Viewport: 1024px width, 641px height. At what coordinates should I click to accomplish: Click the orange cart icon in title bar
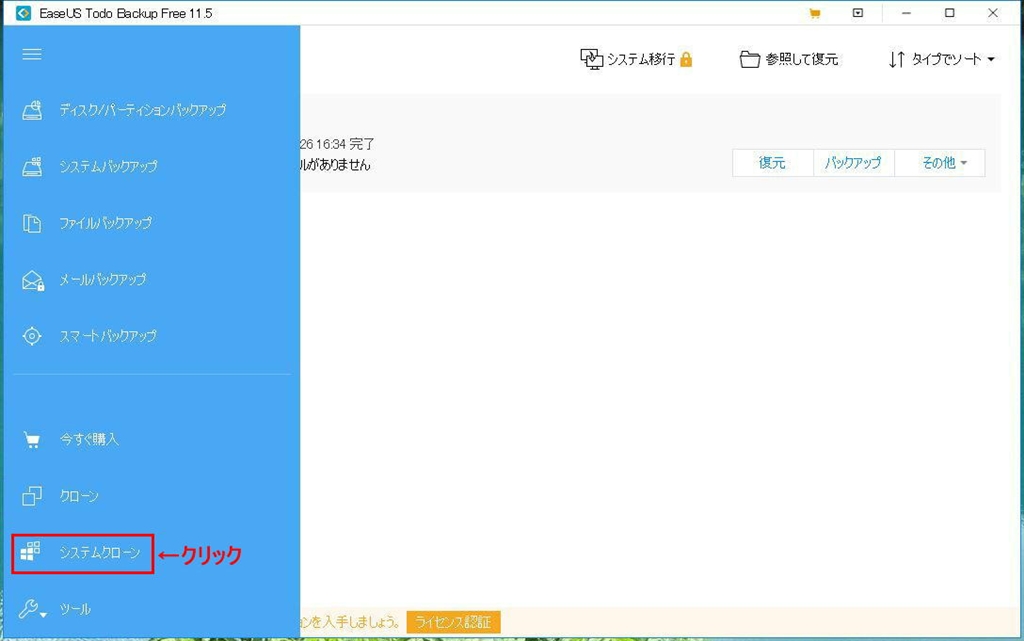814,13
